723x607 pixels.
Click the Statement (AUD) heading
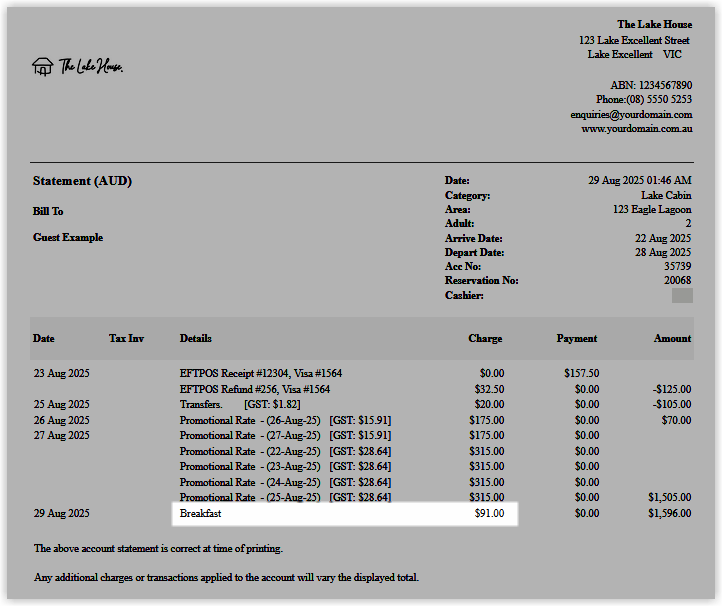point(83,181)
